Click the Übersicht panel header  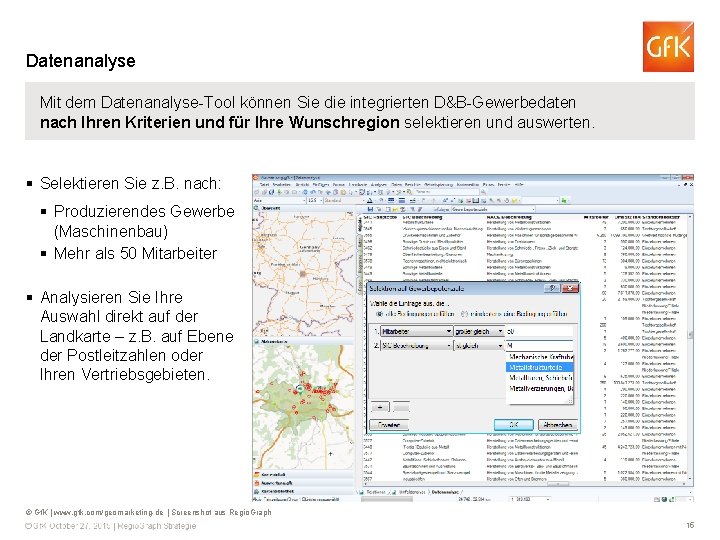(x=303, y=208)
